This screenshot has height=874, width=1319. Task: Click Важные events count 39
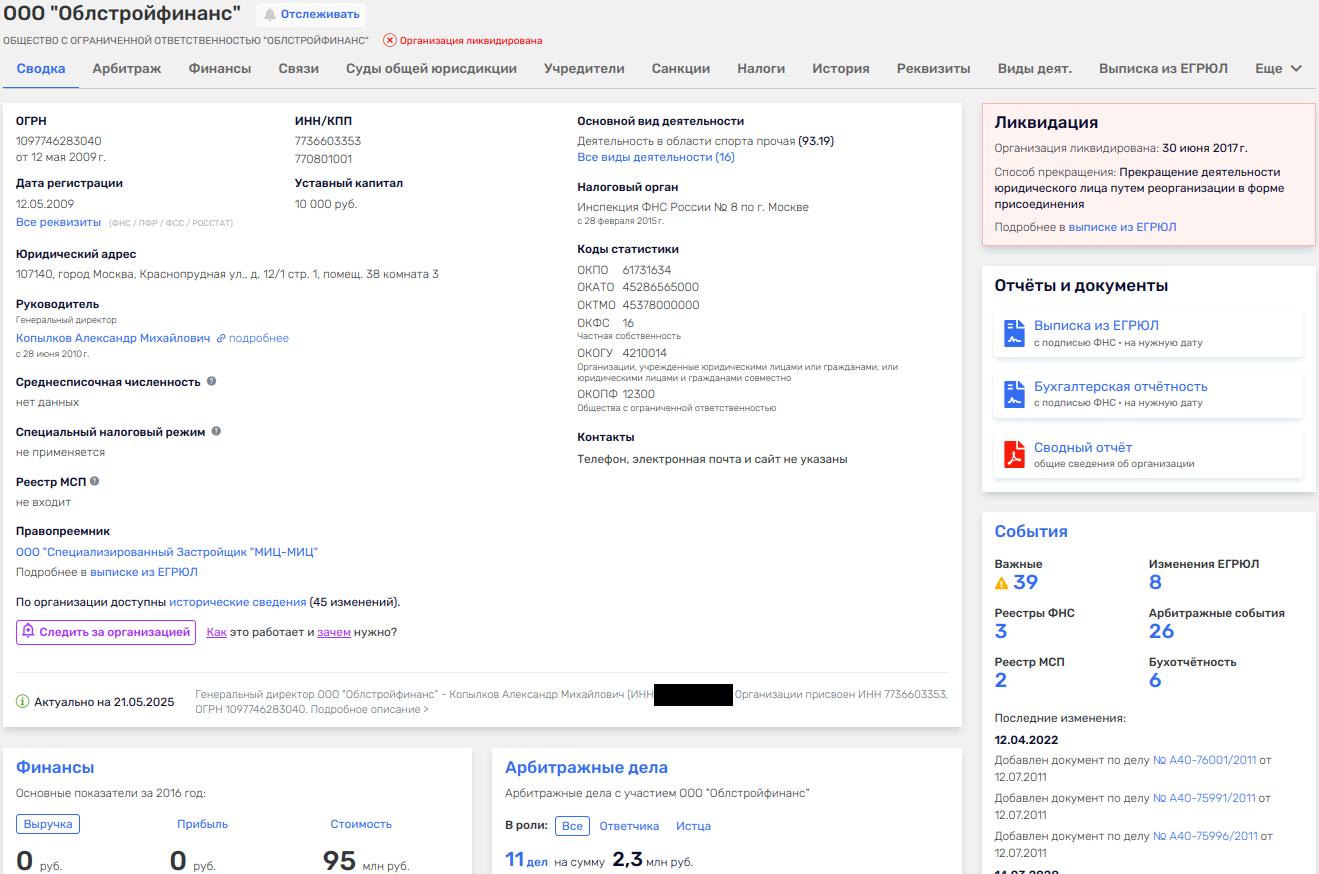[x=1026, y=582]
